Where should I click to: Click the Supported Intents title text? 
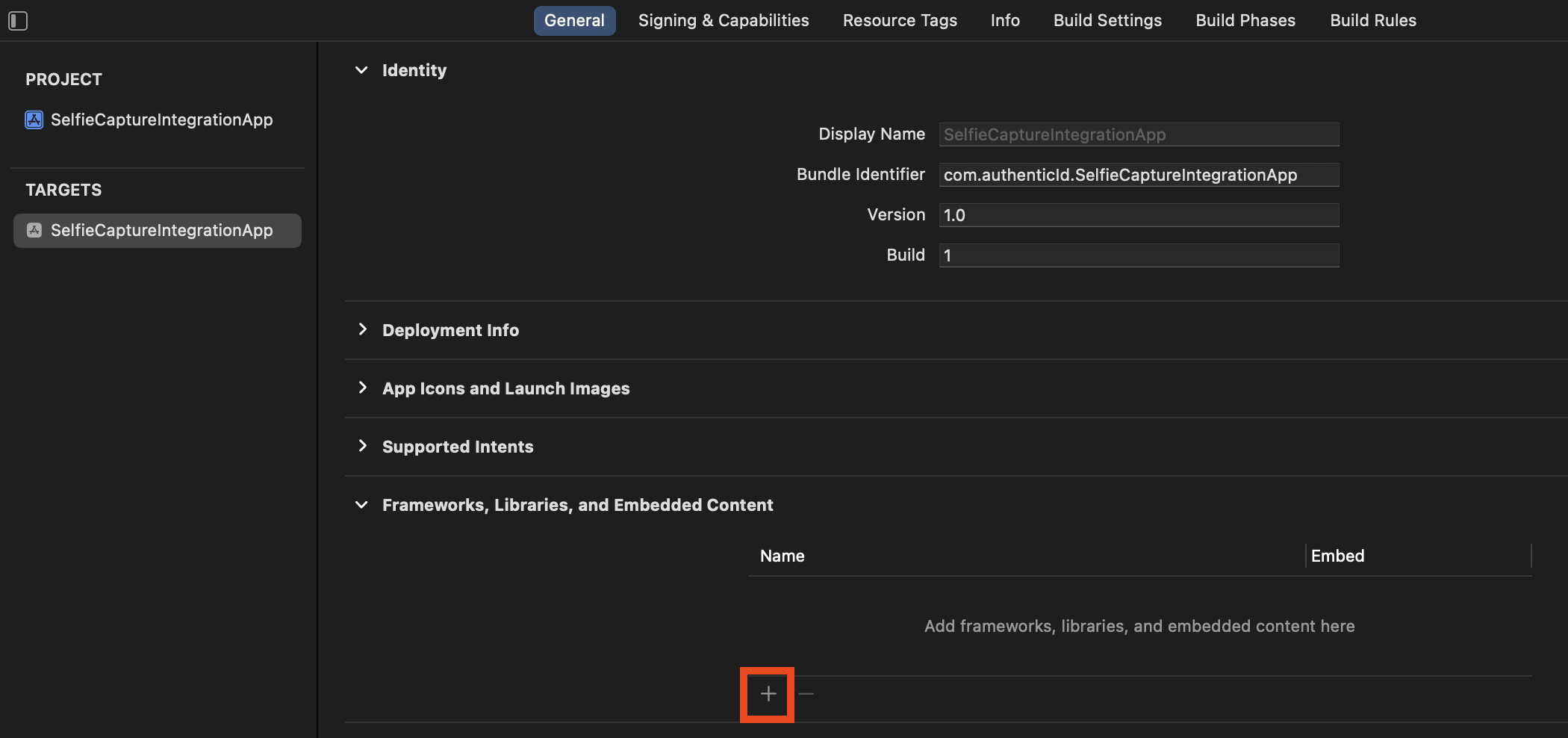tap(458, 447)
